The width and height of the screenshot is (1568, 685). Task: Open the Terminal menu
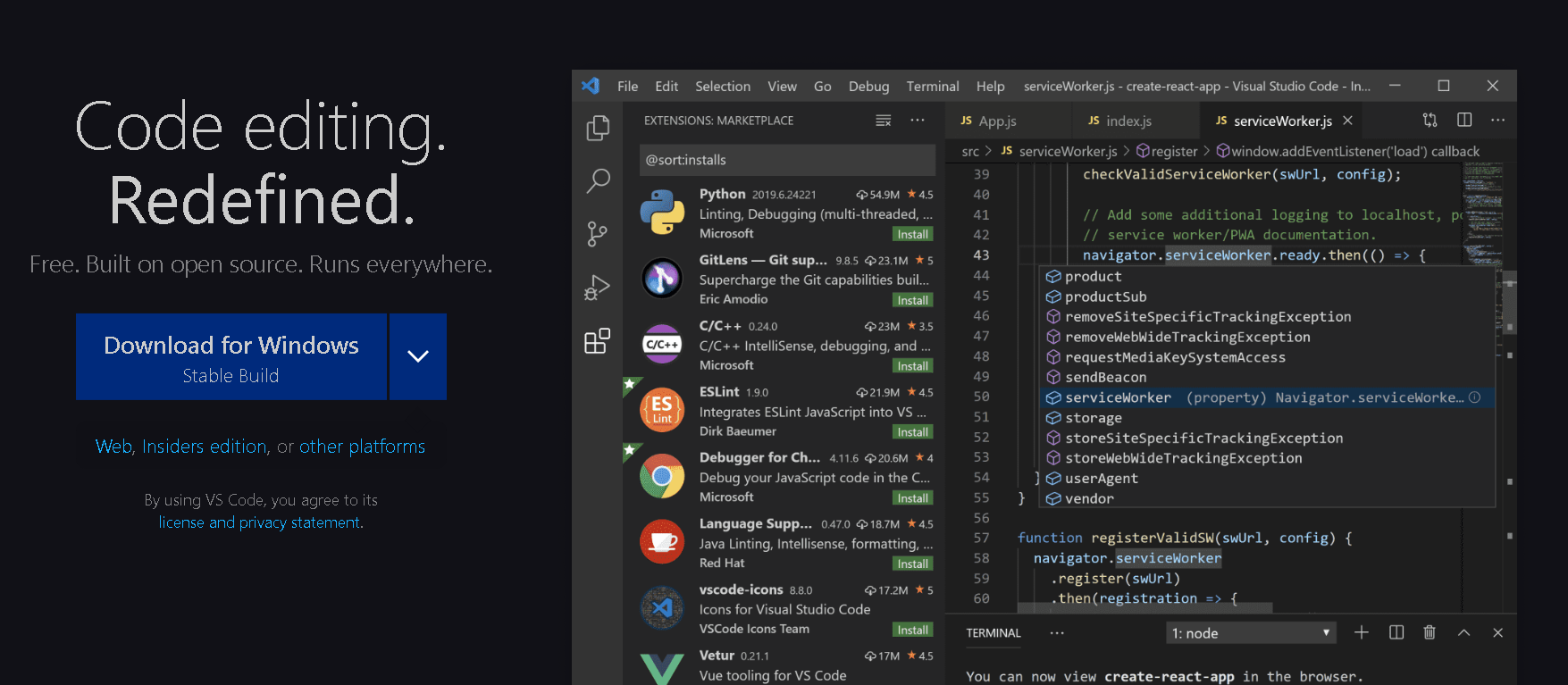tap(933, 87)
